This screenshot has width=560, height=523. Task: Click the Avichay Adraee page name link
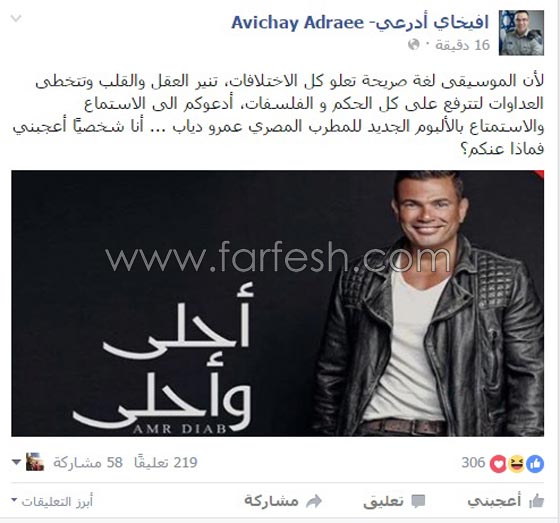click(x=360, y=23)
